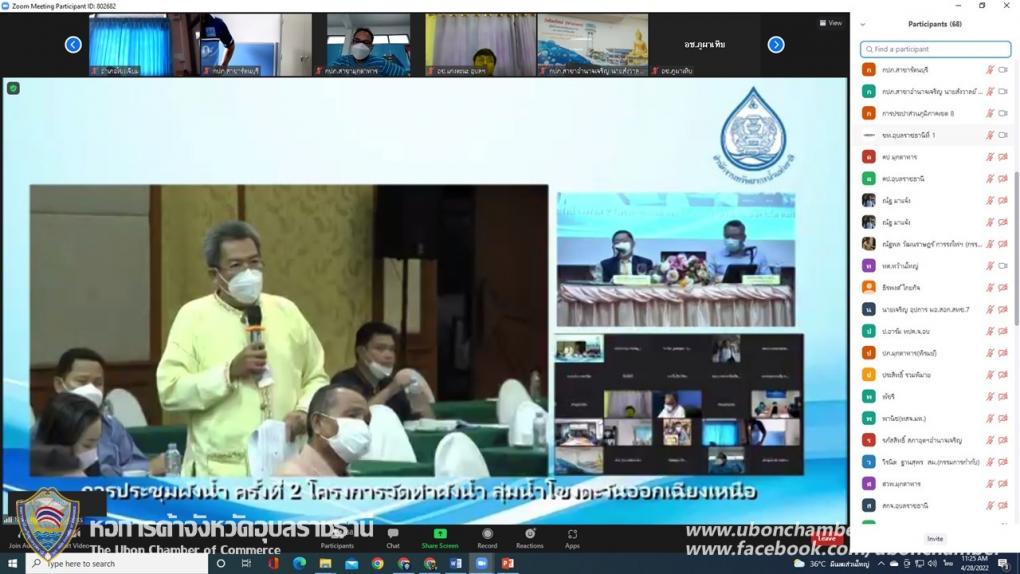Select the อช.ภูผาเทิบ name-only tile
The width and height of the screenshot is (1020, 574).
coord(705,44)
